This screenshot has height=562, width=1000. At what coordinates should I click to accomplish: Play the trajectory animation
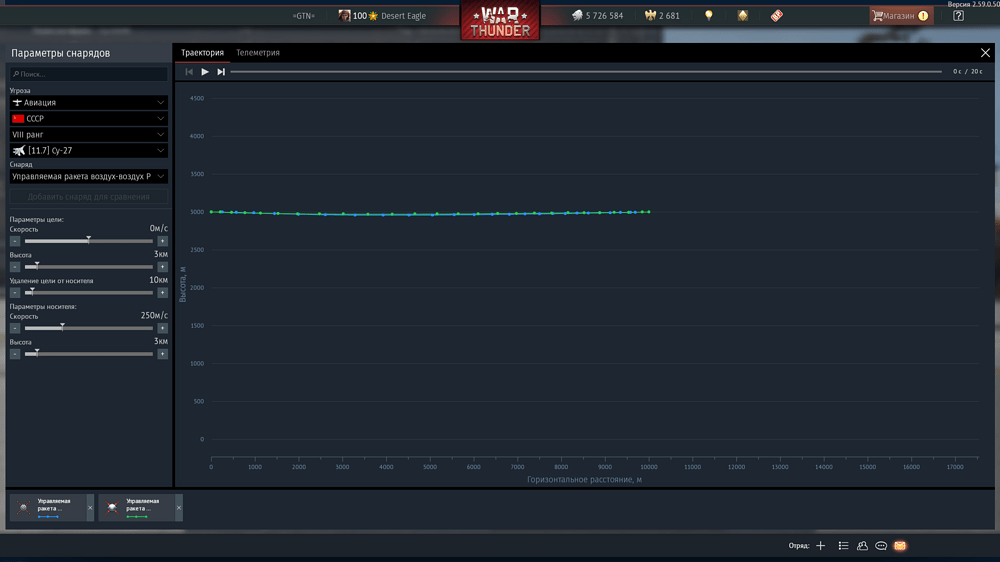205,72
